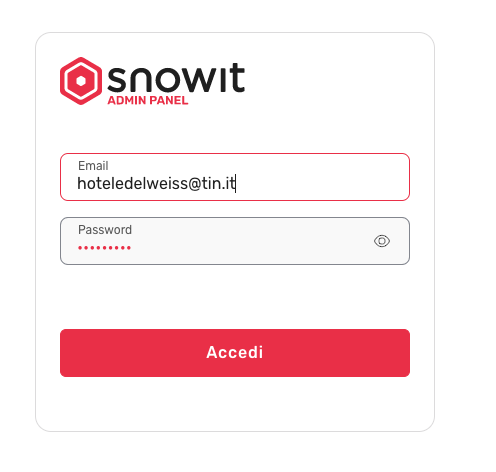Click the masked password dots
The width and height of the screenshot is (496, 472).
104,248
